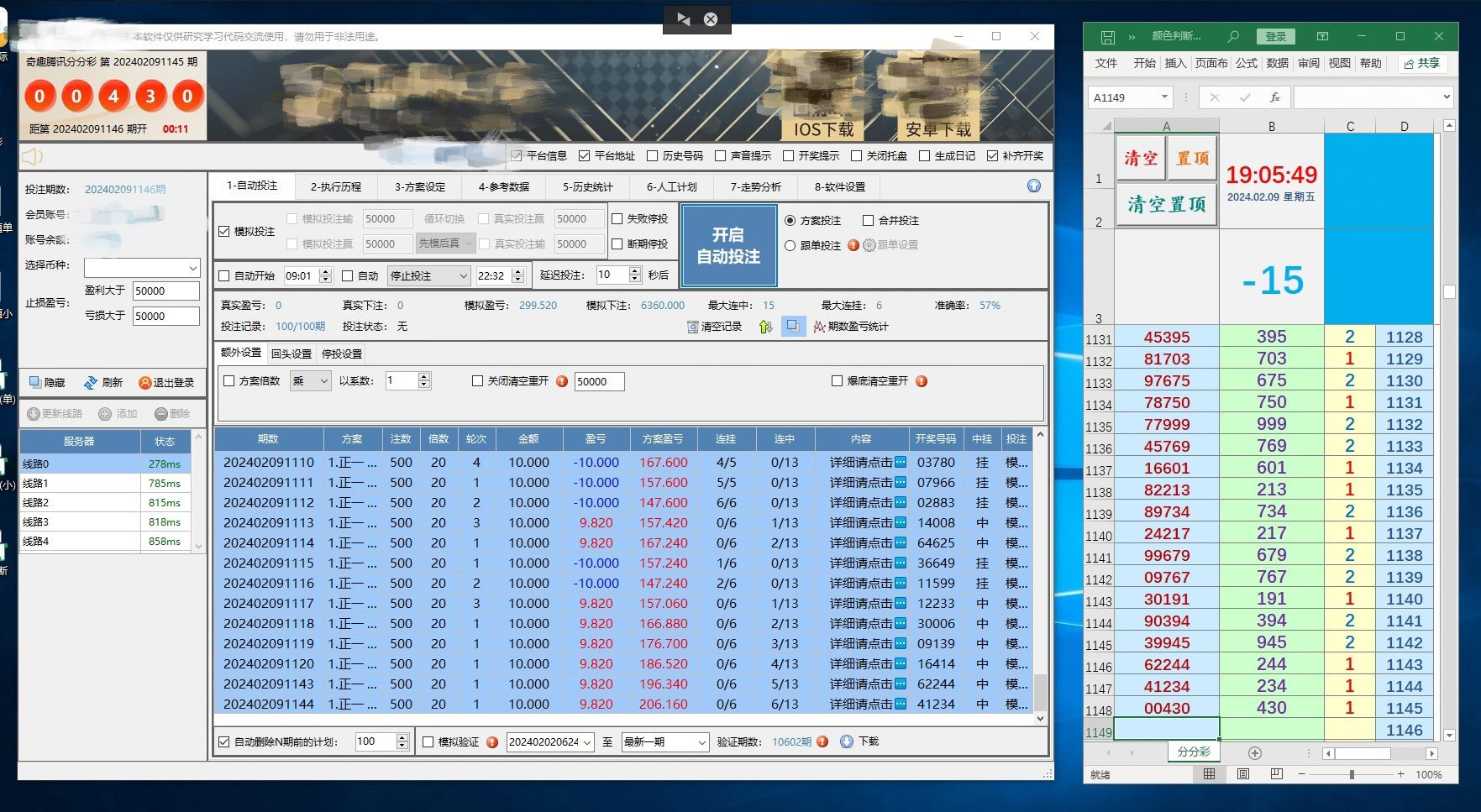Click the speaker sound icon
Screen dimensions: 1481x812
(x=32, y=156)
